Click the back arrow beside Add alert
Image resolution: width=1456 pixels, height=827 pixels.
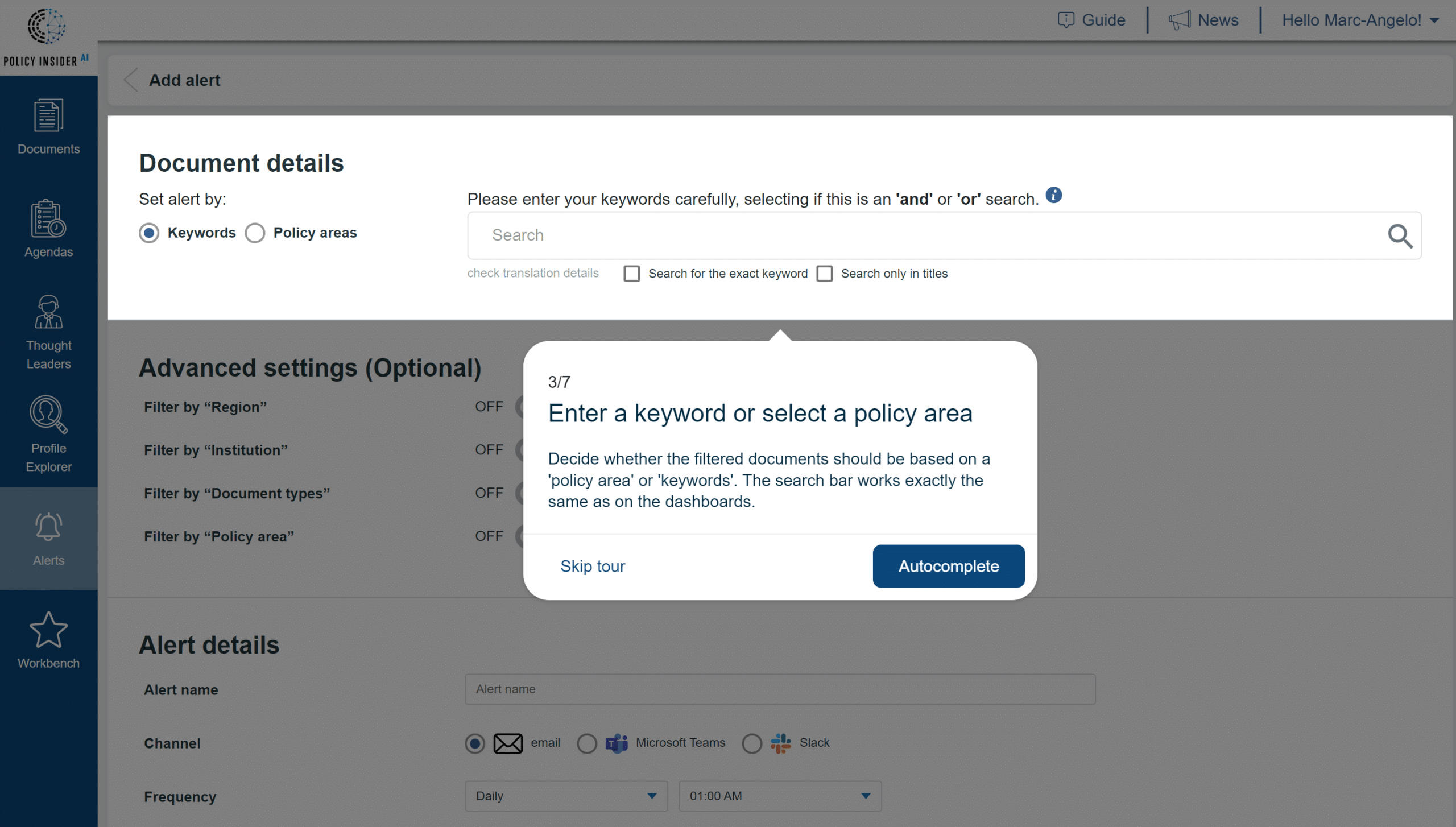131,80
